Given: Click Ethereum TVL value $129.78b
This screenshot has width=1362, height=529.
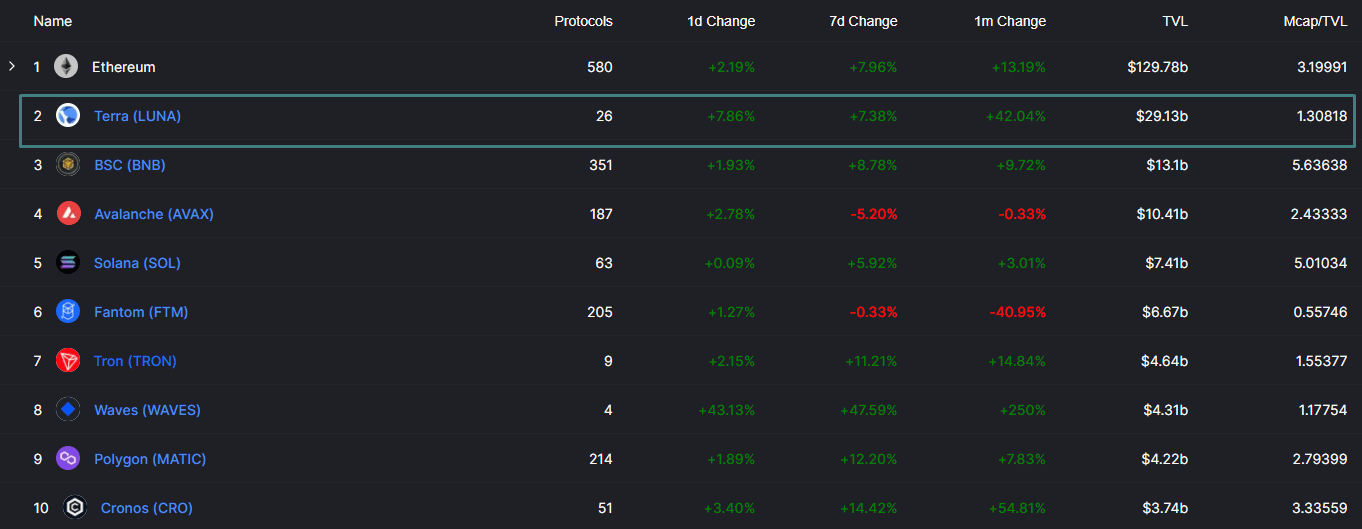Looking at the screenshot, I should point(1157,67).
